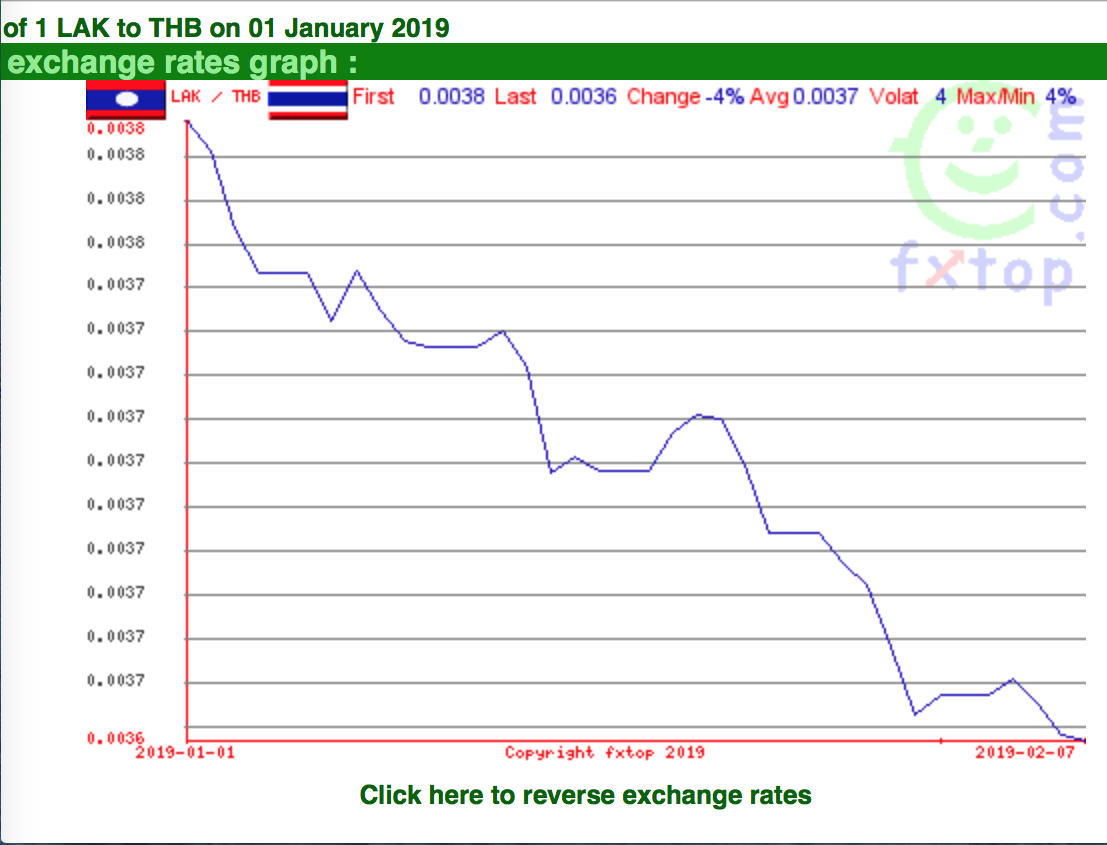Click the exchange rates graph heading
This screenshot has width=1107, height=845.
182,62
